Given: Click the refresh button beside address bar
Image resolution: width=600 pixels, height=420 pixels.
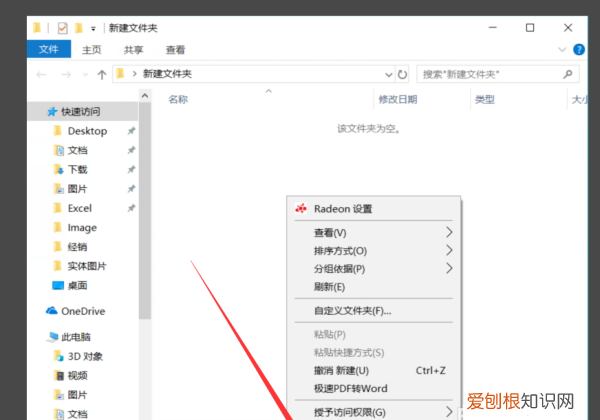Looking at the screenshot, I should coord(402,74).
